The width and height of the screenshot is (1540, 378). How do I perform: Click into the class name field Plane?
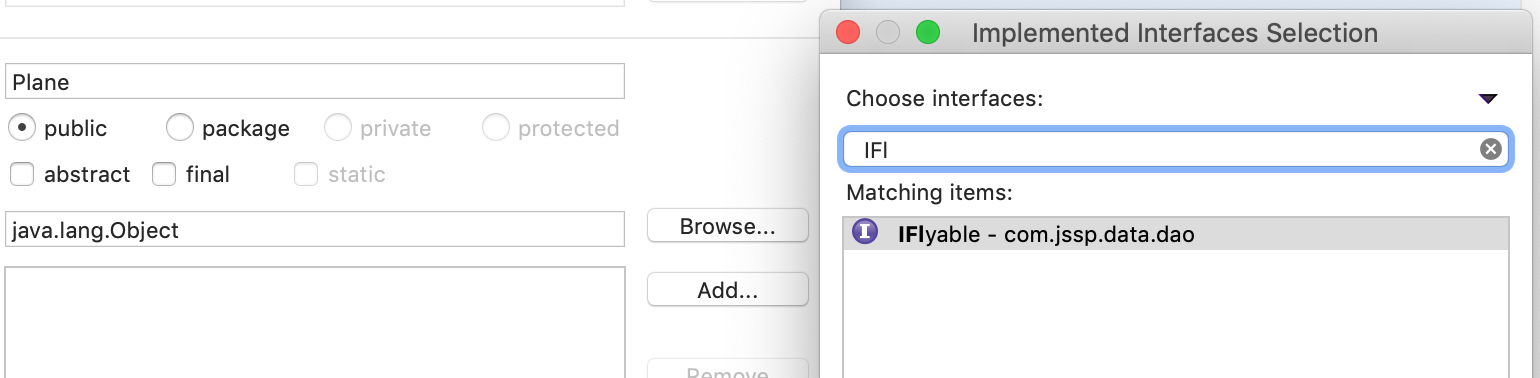[315, 82]
